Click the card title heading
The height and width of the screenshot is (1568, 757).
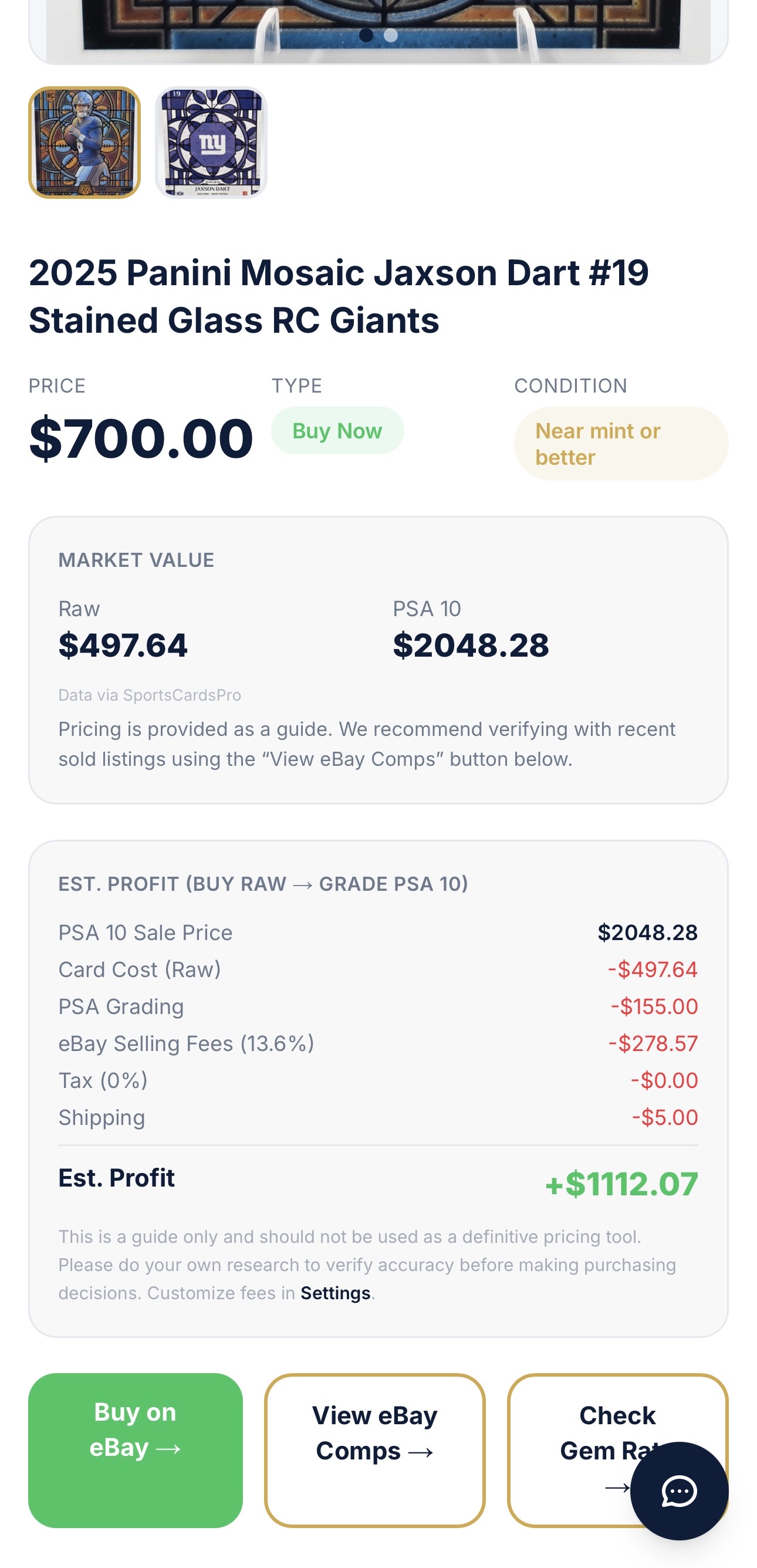339,296
